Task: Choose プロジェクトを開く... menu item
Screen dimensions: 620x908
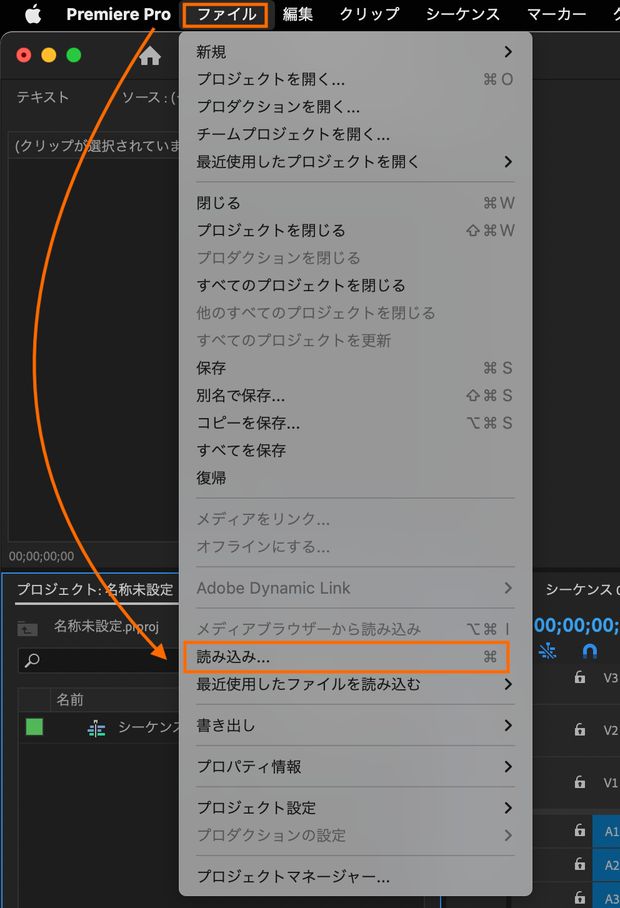Action: pyautogui.click(x=355, y=79)
